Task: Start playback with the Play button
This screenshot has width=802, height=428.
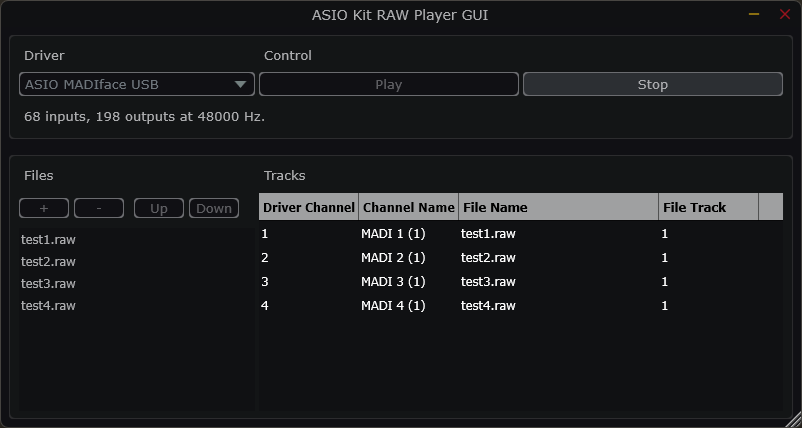Action: click(x=389, y=84)
